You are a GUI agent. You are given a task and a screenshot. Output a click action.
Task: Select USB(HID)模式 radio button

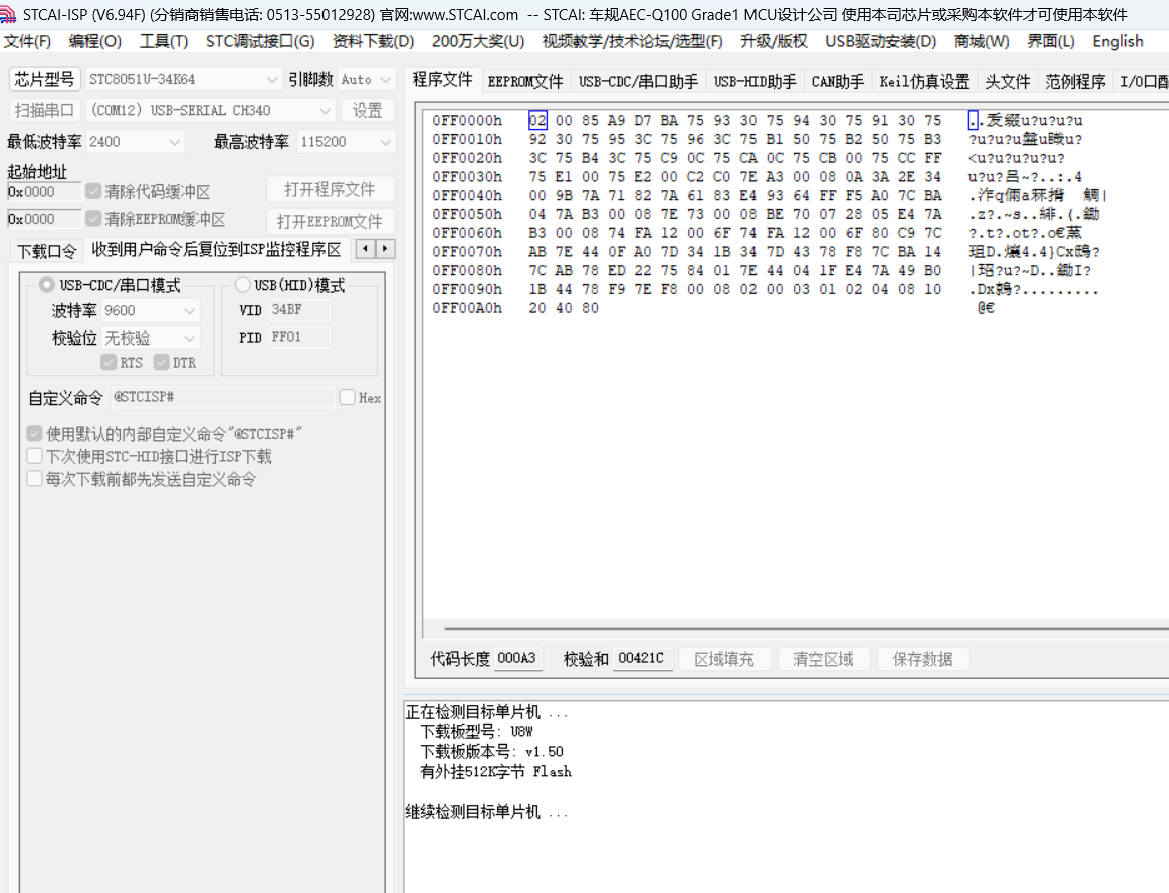(x=242, y=285)
